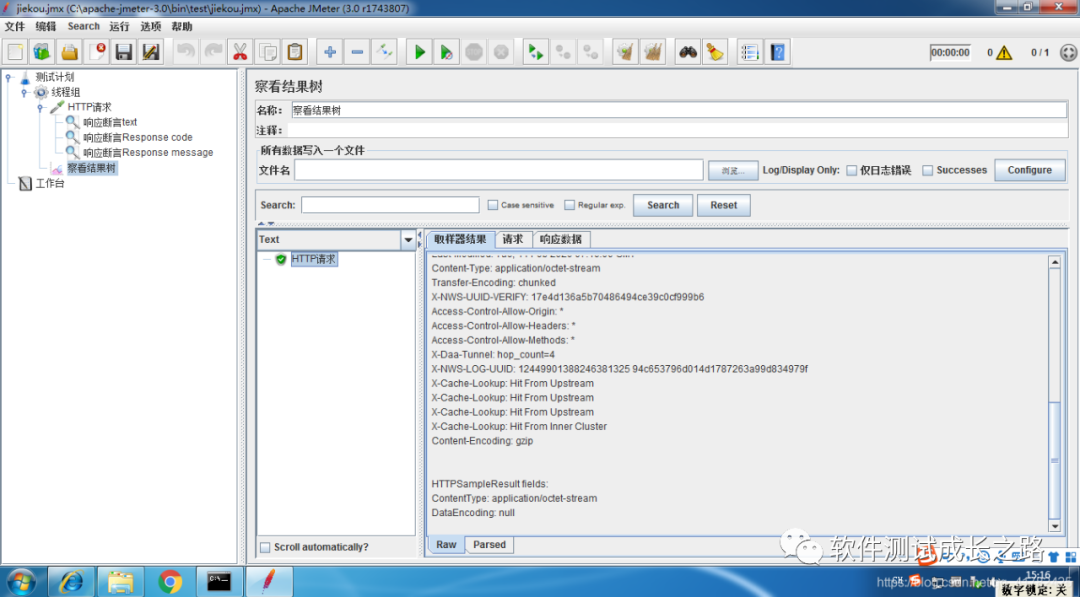Expand all tree nodes with plus icon
This screenshot has width=1080, height=597.
[330, 52]
